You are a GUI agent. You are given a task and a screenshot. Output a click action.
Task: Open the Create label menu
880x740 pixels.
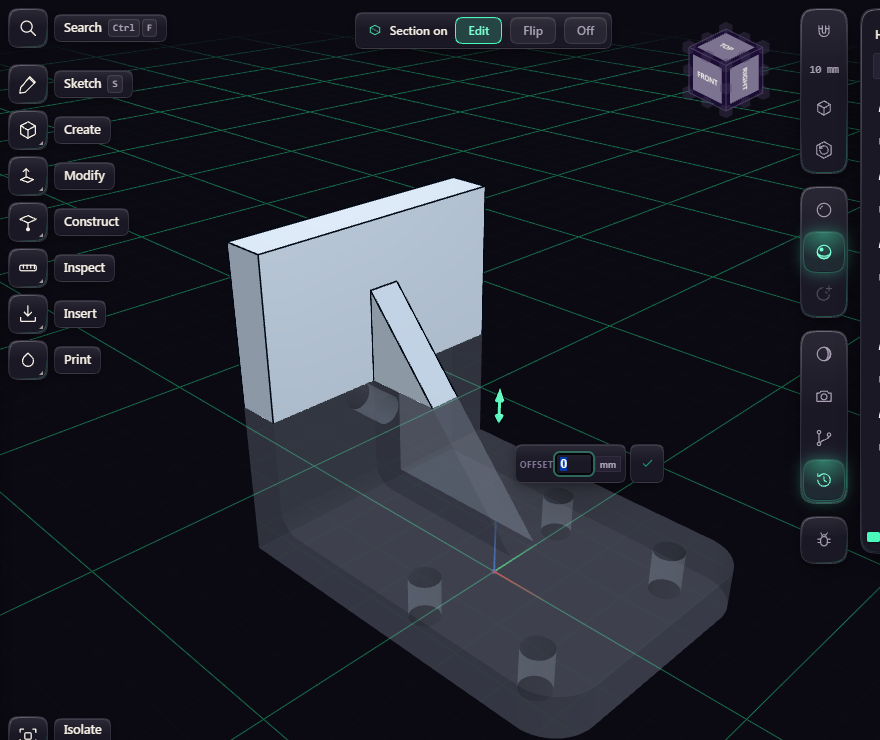[82, 130]
